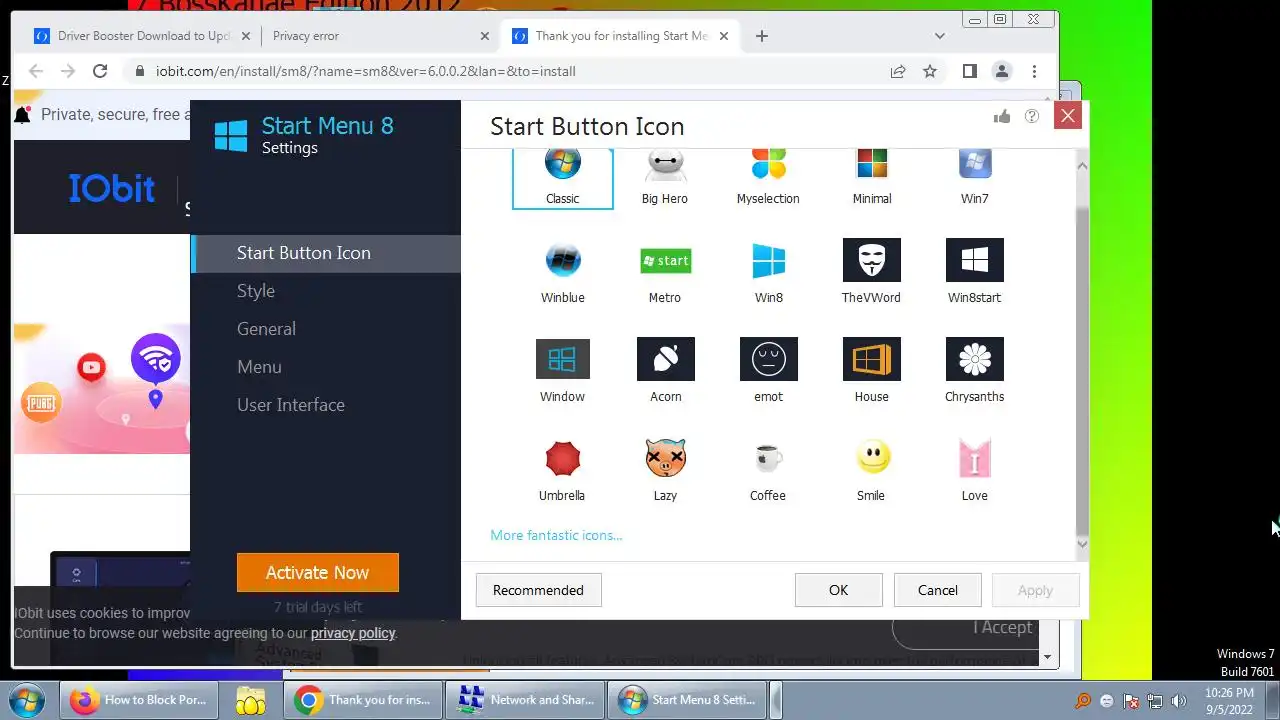Click scrollbar down arrow in settings list
The height and width of the screenshot is (720, 1280).
click(x=1082, y=543)
